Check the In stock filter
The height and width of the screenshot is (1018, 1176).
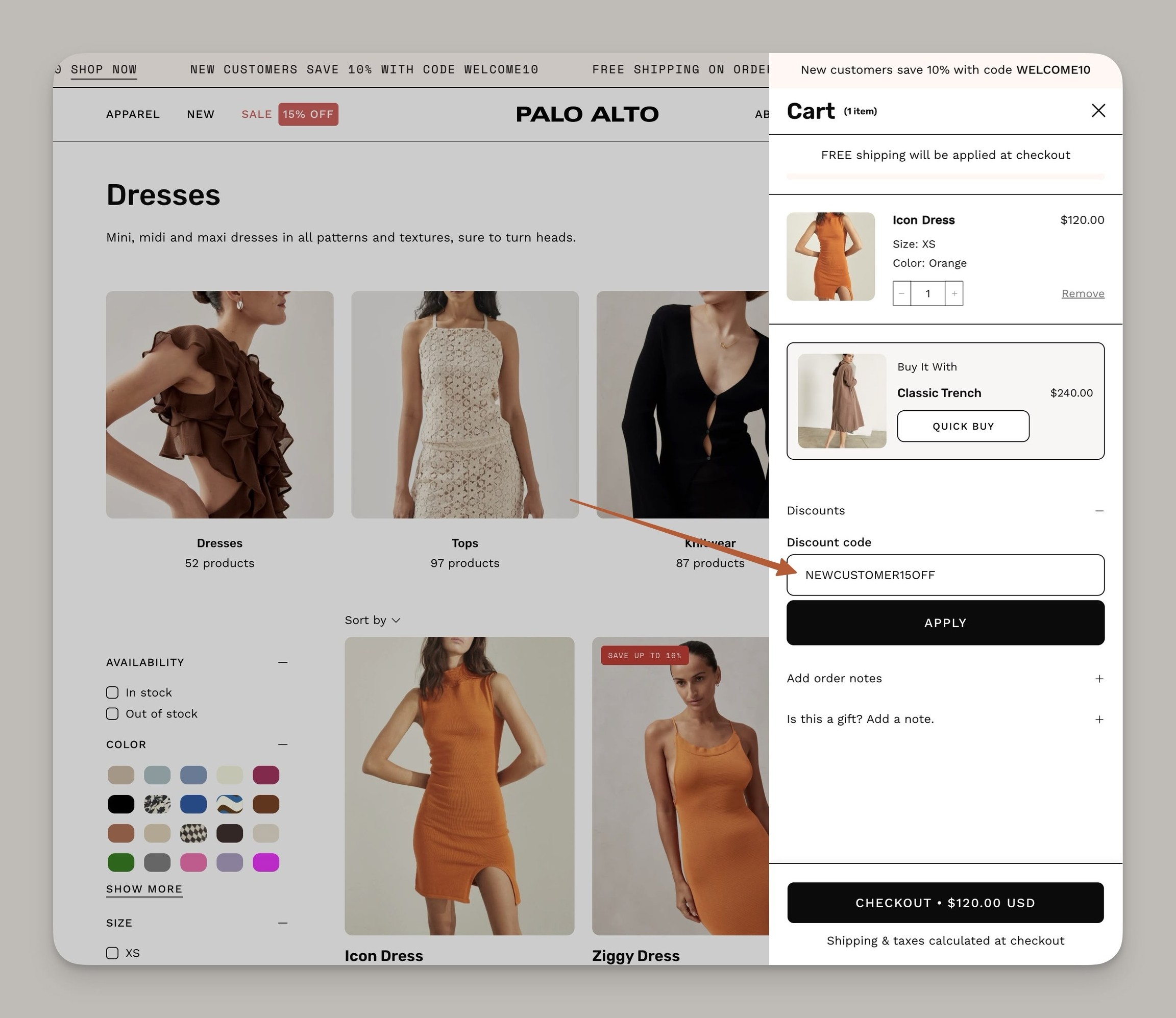click(112, 692)
